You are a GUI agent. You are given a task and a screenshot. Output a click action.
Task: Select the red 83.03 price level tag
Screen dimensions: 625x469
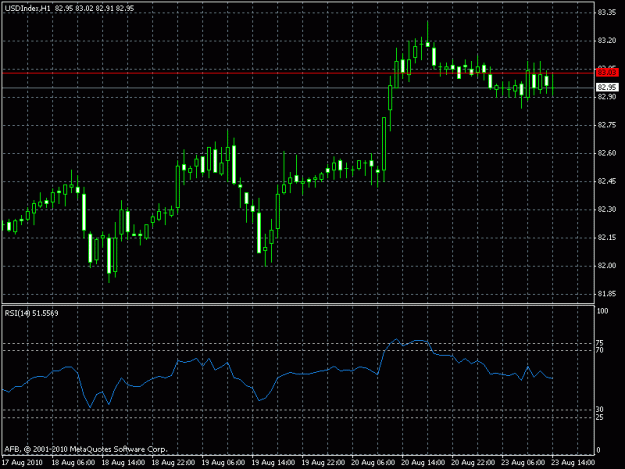tap(607, 73)
